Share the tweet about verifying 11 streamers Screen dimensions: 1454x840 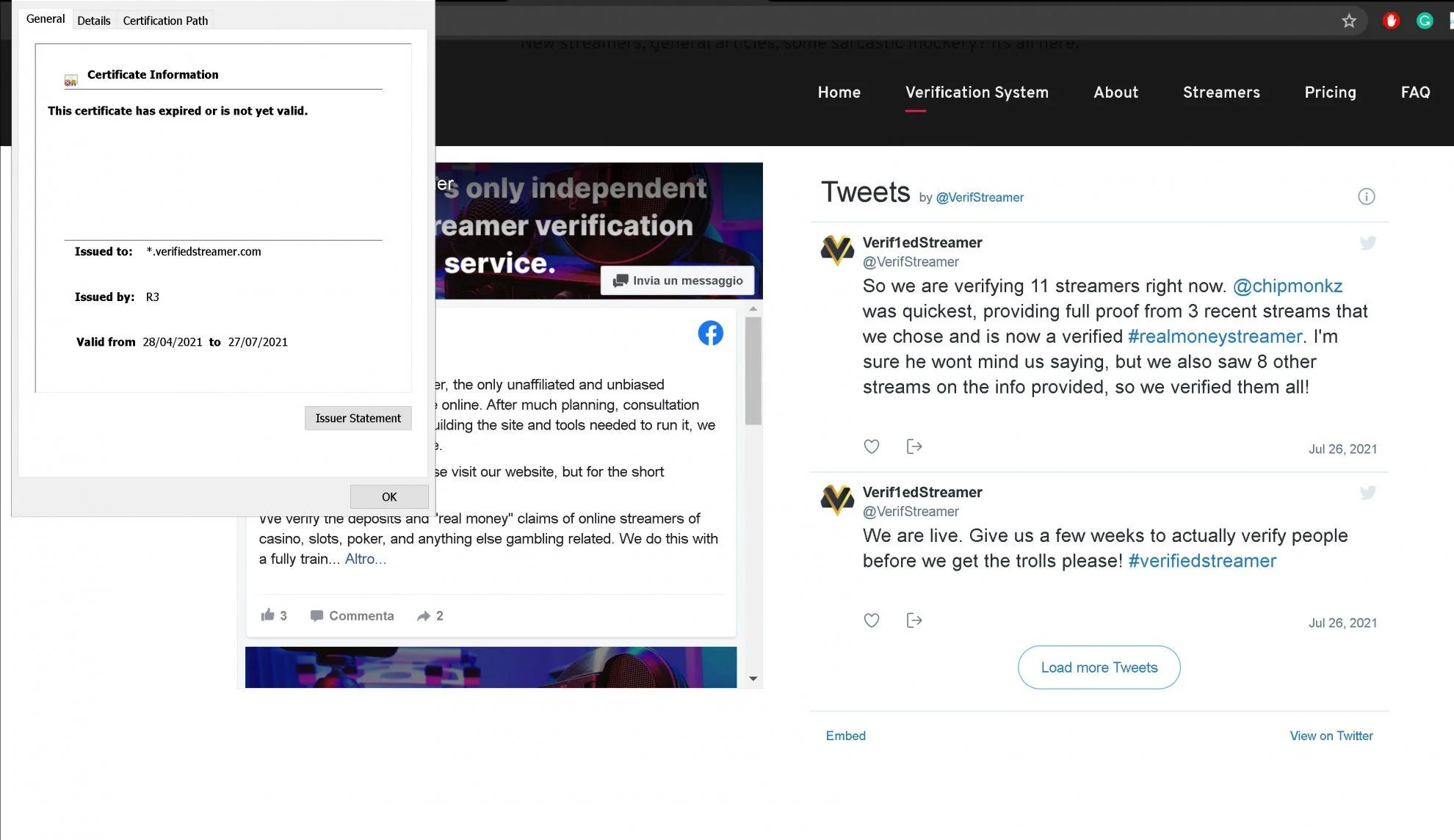click(x=914, y=446)
